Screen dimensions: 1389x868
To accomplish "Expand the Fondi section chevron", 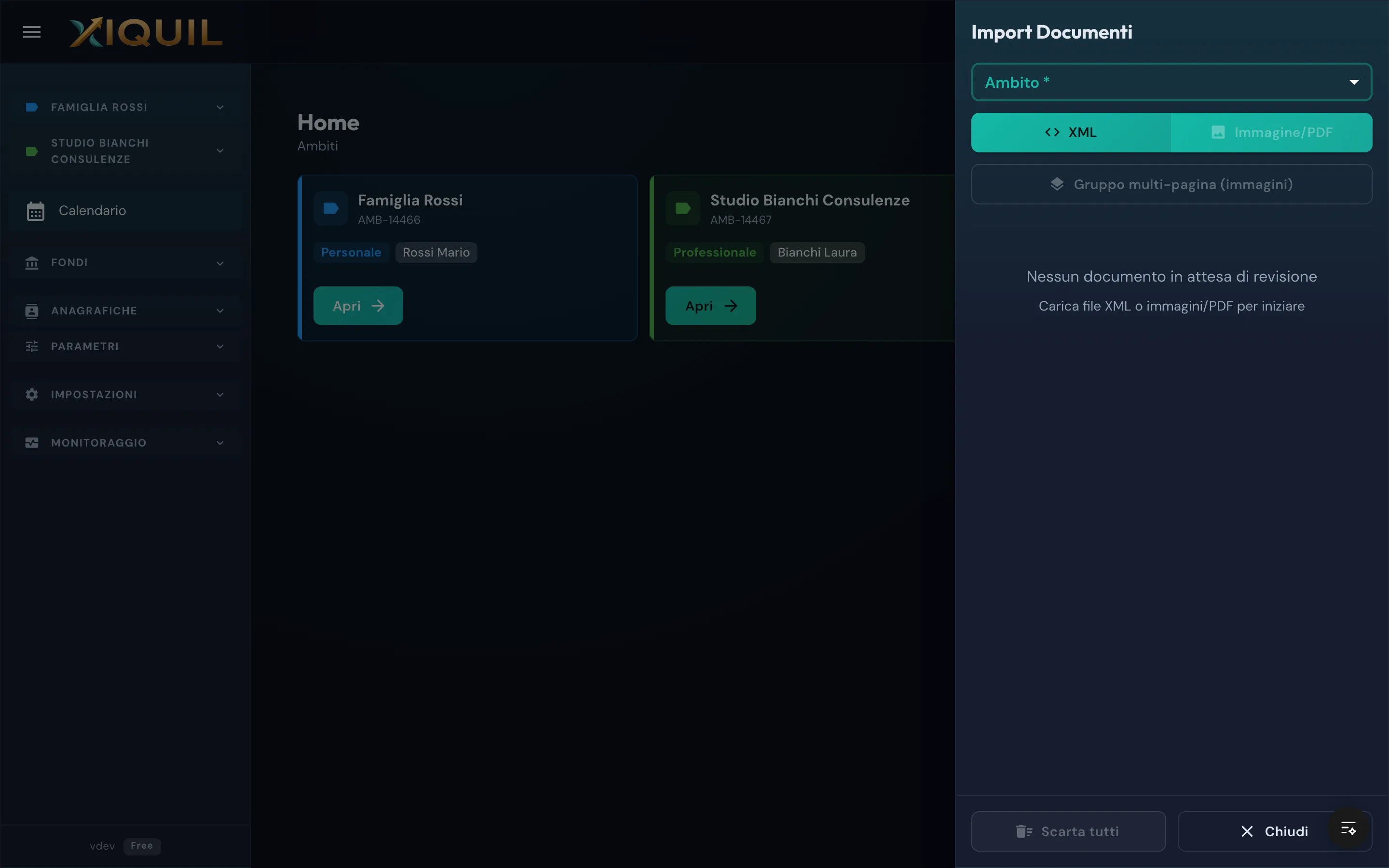I will coord(220,263).
